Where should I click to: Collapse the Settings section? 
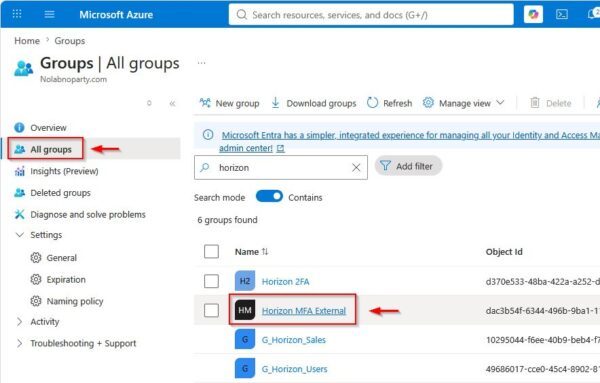(20, 235)
